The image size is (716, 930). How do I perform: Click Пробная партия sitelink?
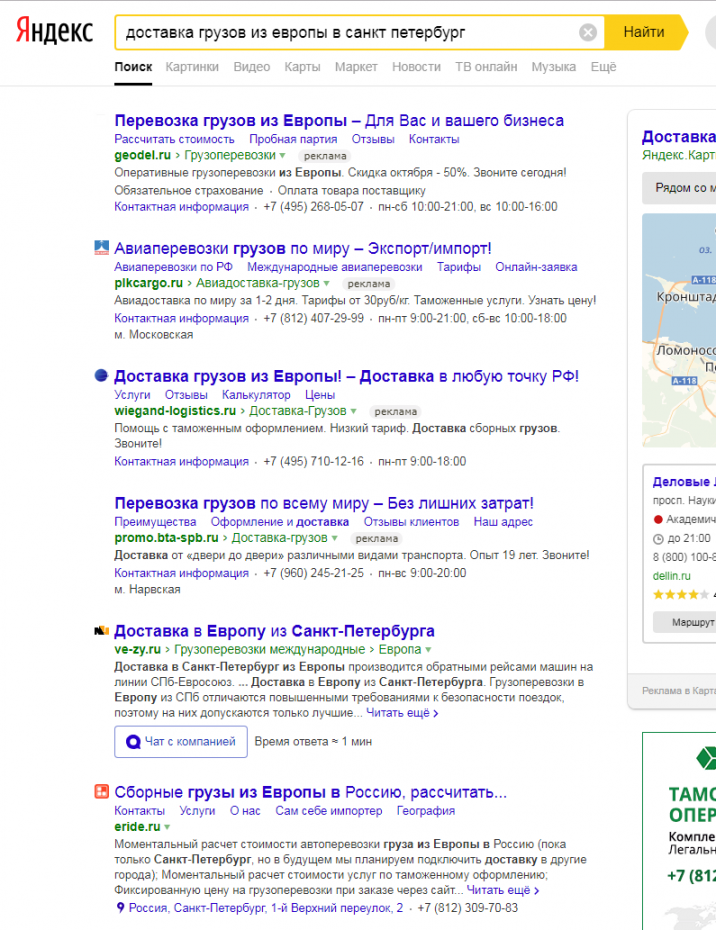293,139
